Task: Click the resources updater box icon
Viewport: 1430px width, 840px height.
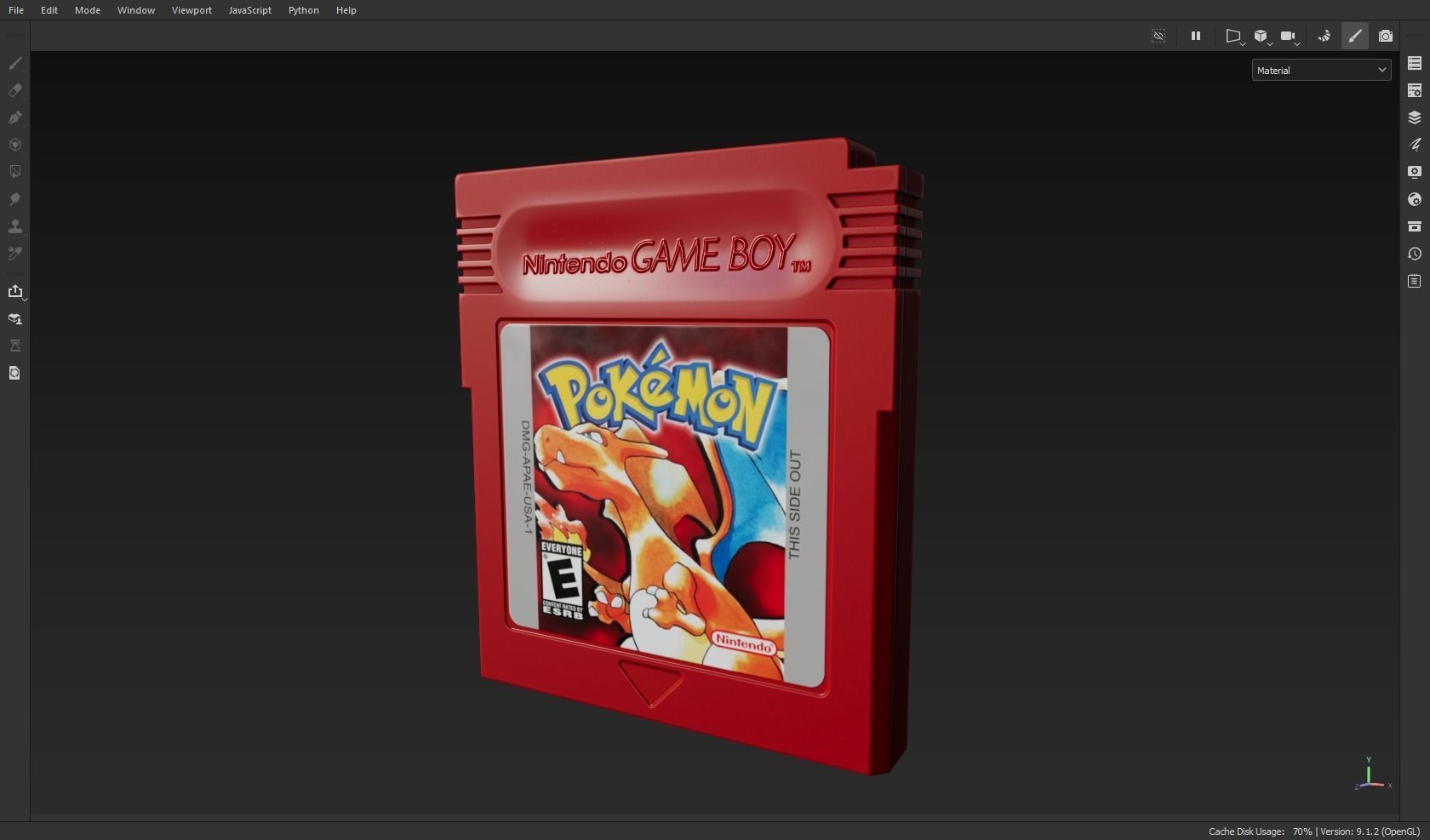Action: coord(15,319)
